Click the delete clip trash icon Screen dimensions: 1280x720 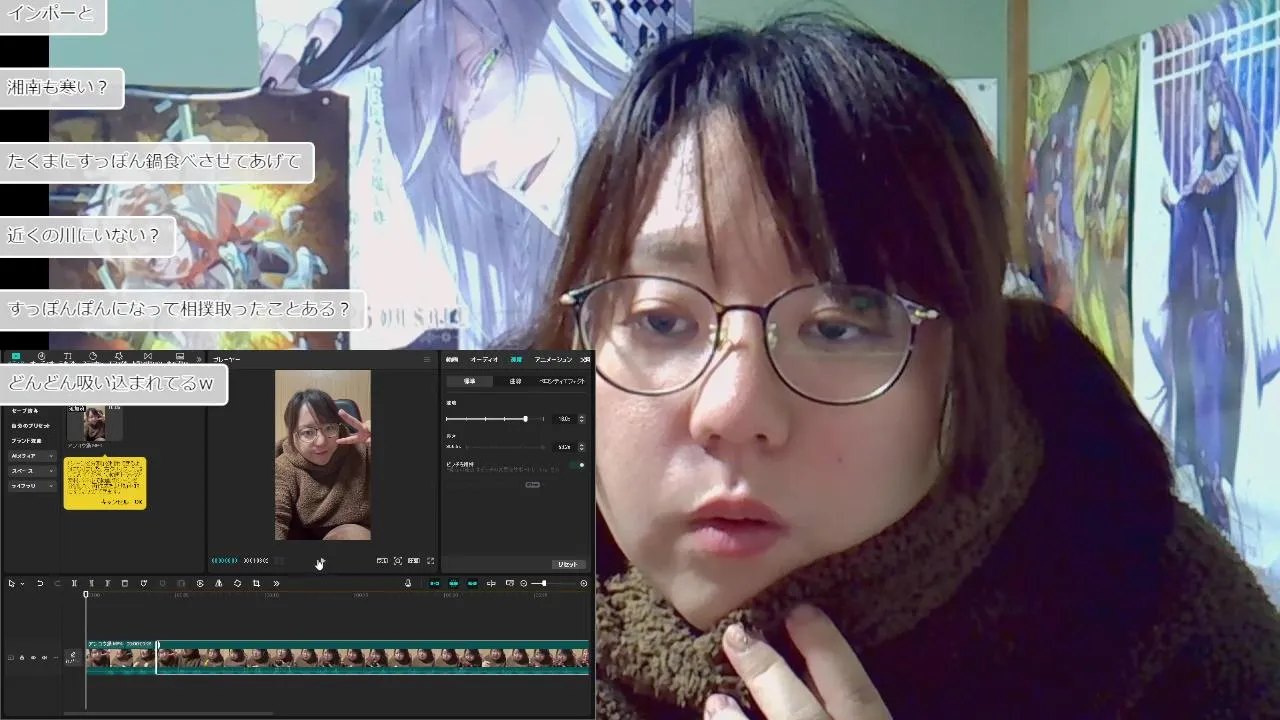(x=125, y=583)
